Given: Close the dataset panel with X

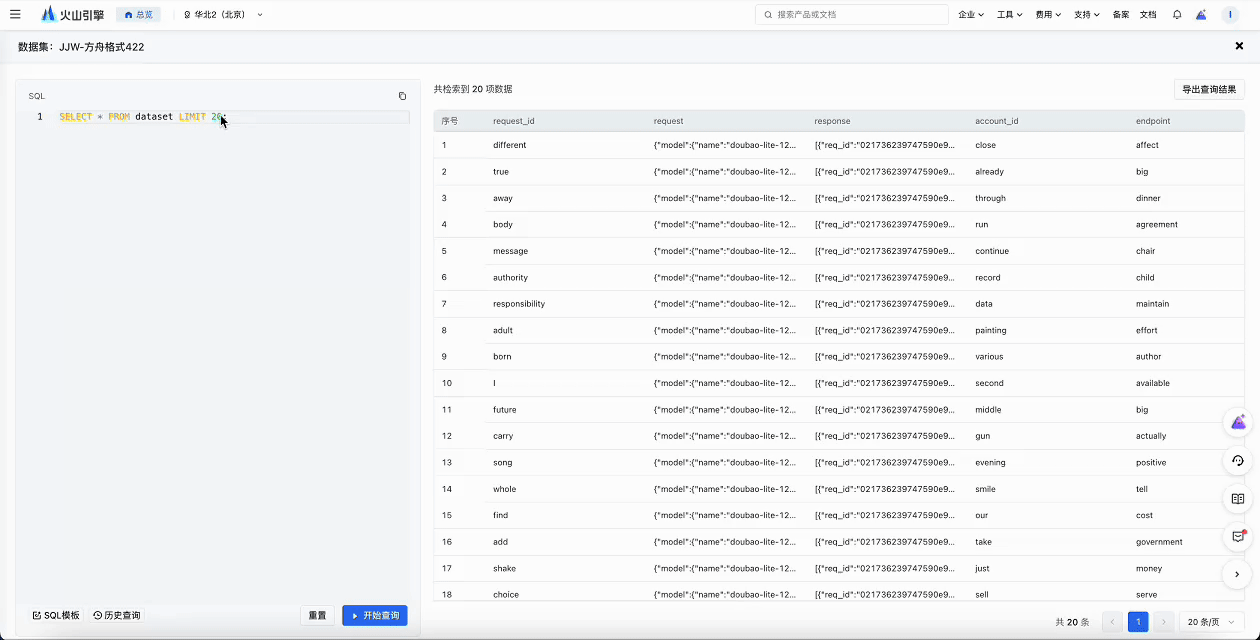Looking at the screenshot, I should (x=1239, y=46).
